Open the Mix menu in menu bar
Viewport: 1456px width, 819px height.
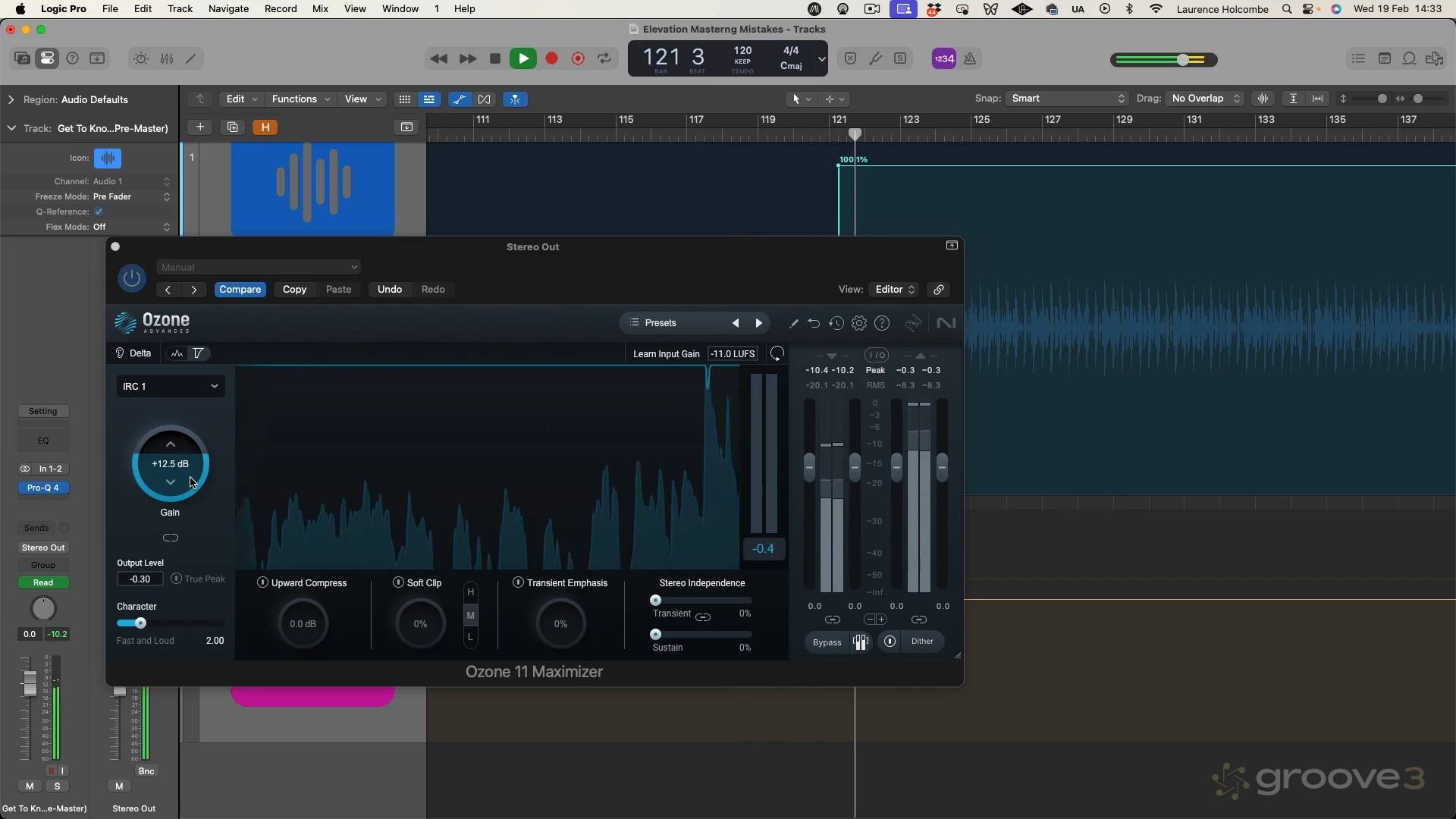click(x=320, y=9)
